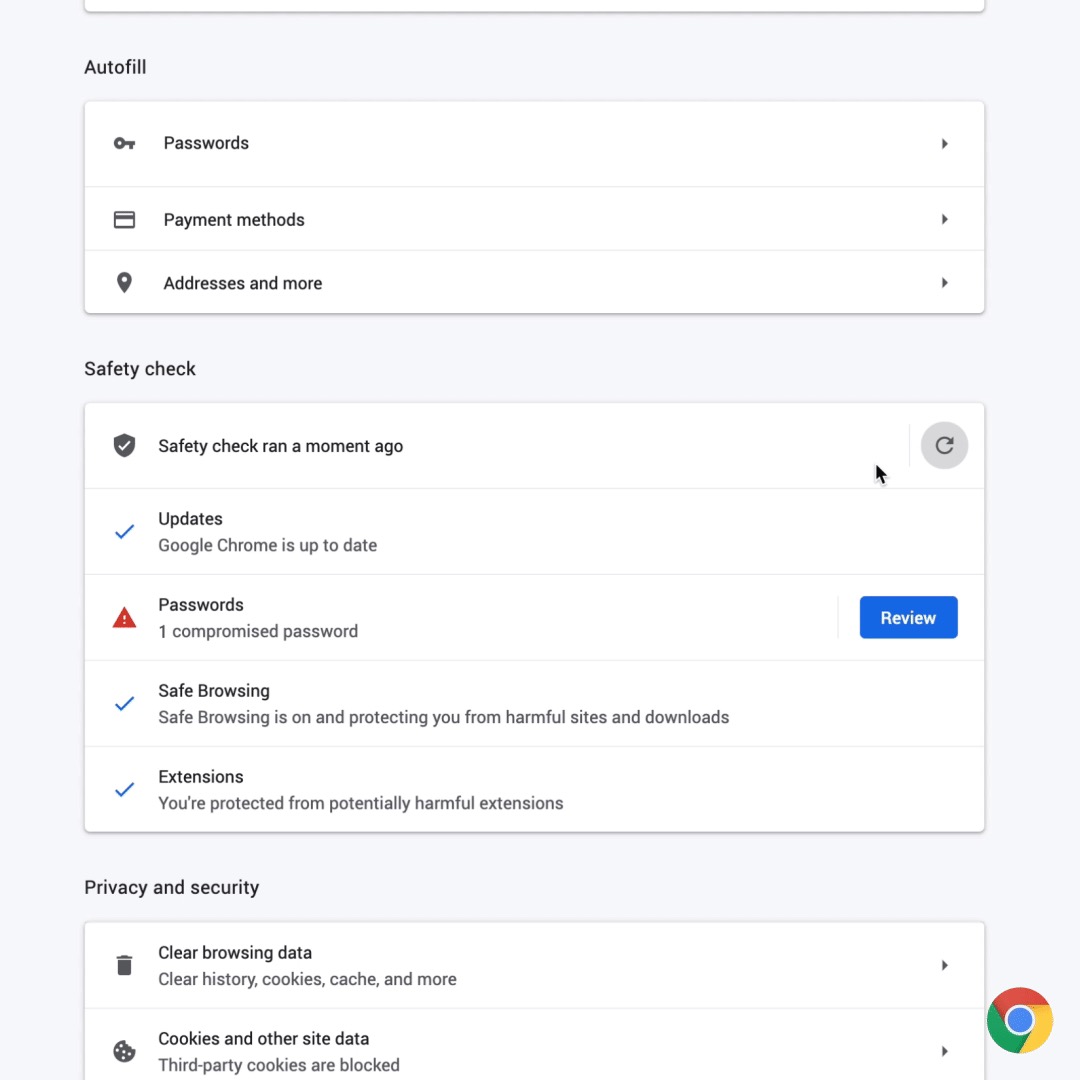Click the blue checkmark next to Updates

point(124,532)
